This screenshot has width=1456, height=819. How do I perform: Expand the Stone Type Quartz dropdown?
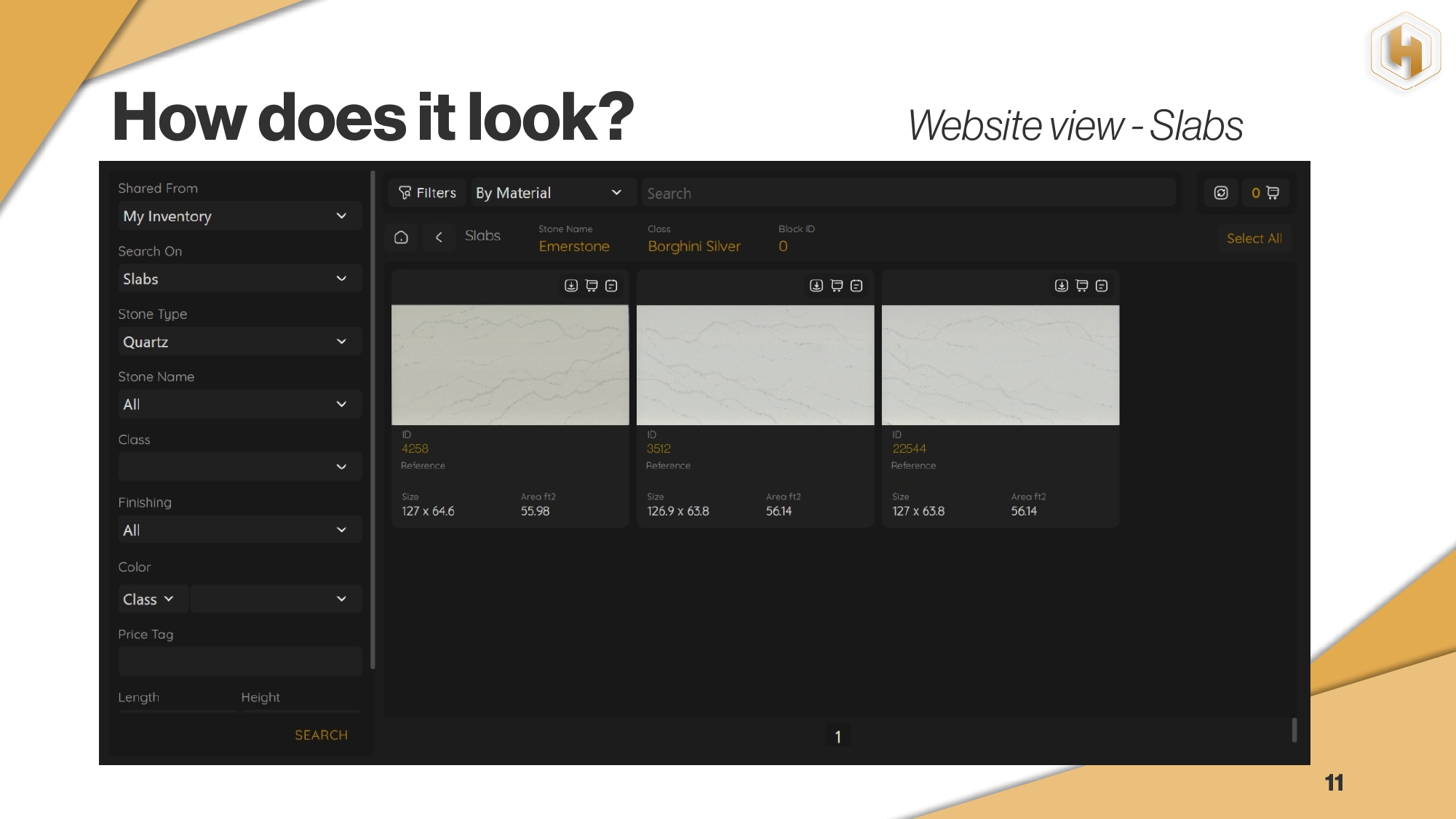pos(239,342)
